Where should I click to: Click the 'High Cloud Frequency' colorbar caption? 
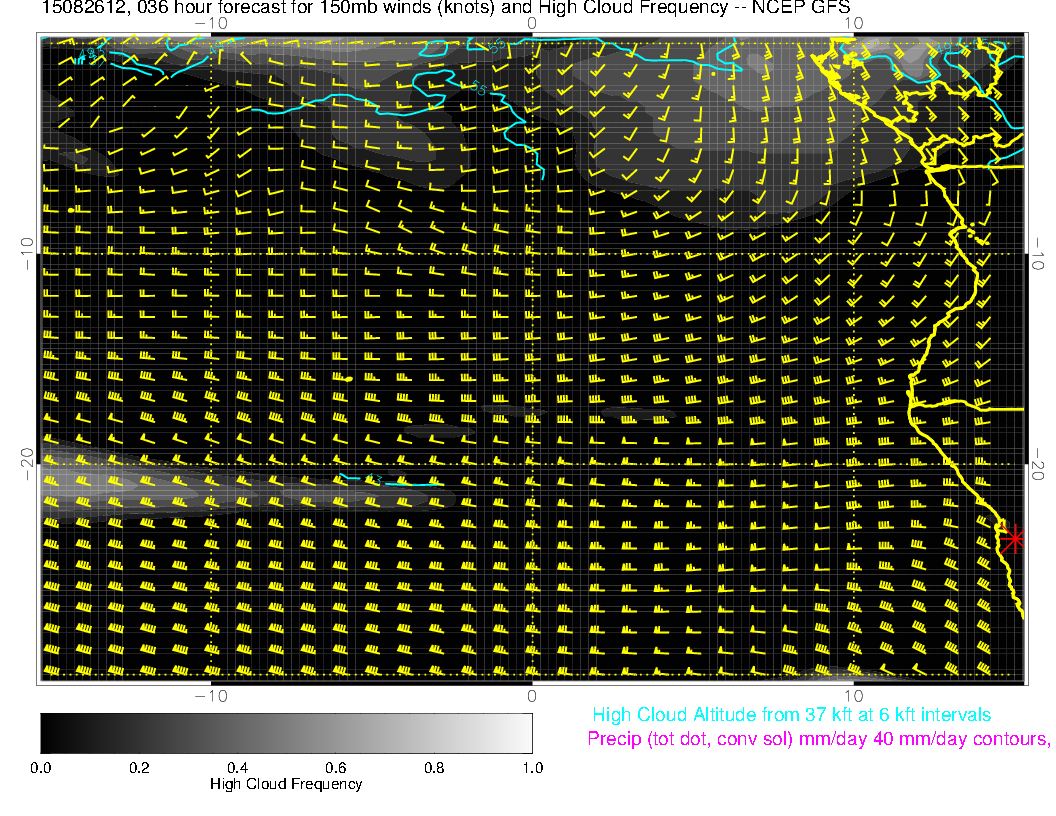coord(286,784)
